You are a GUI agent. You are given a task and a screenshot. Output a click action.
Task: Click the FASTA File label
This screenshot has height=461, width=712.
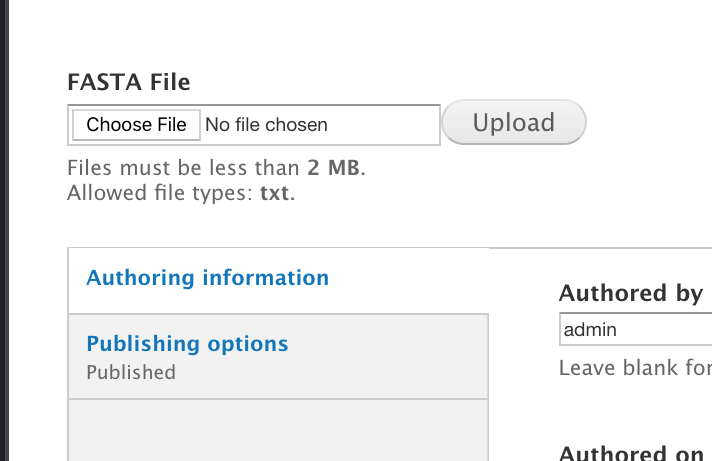(x=129, y=82)
